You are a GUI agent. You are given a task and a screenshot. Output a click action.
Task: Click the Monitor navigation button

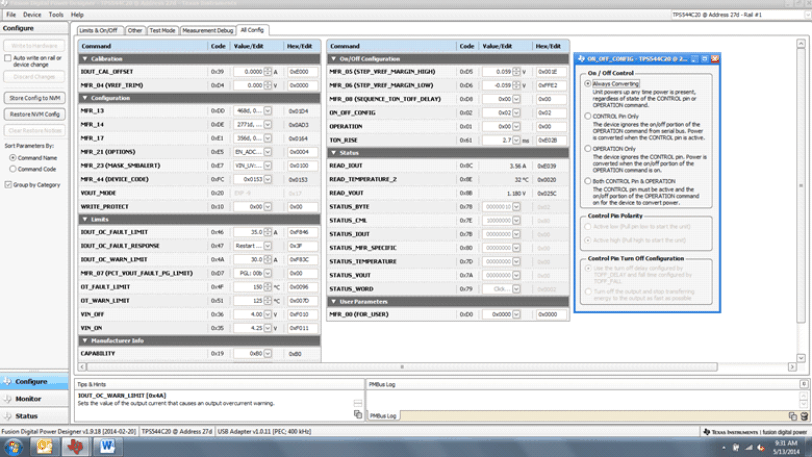pos(34,399)
